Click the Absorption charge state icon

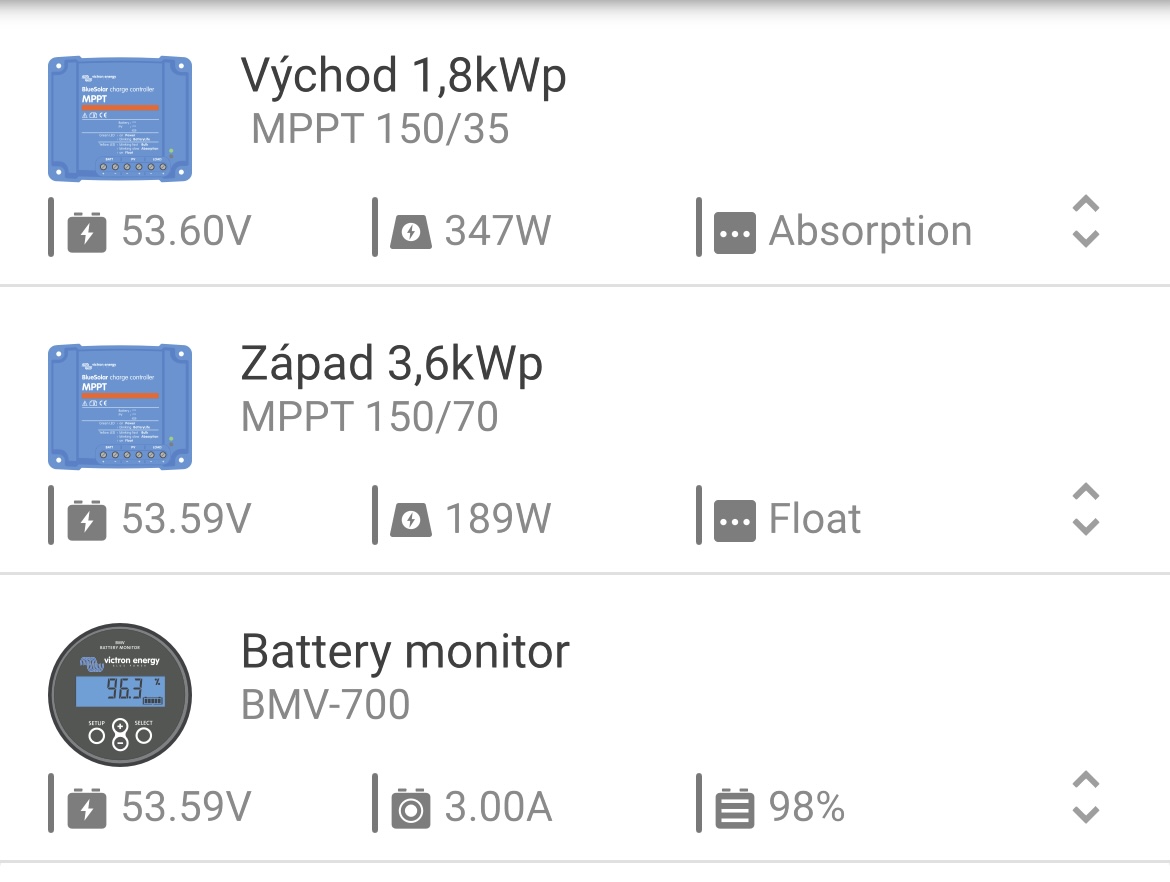pyautogui.click(x=735, y=232)
